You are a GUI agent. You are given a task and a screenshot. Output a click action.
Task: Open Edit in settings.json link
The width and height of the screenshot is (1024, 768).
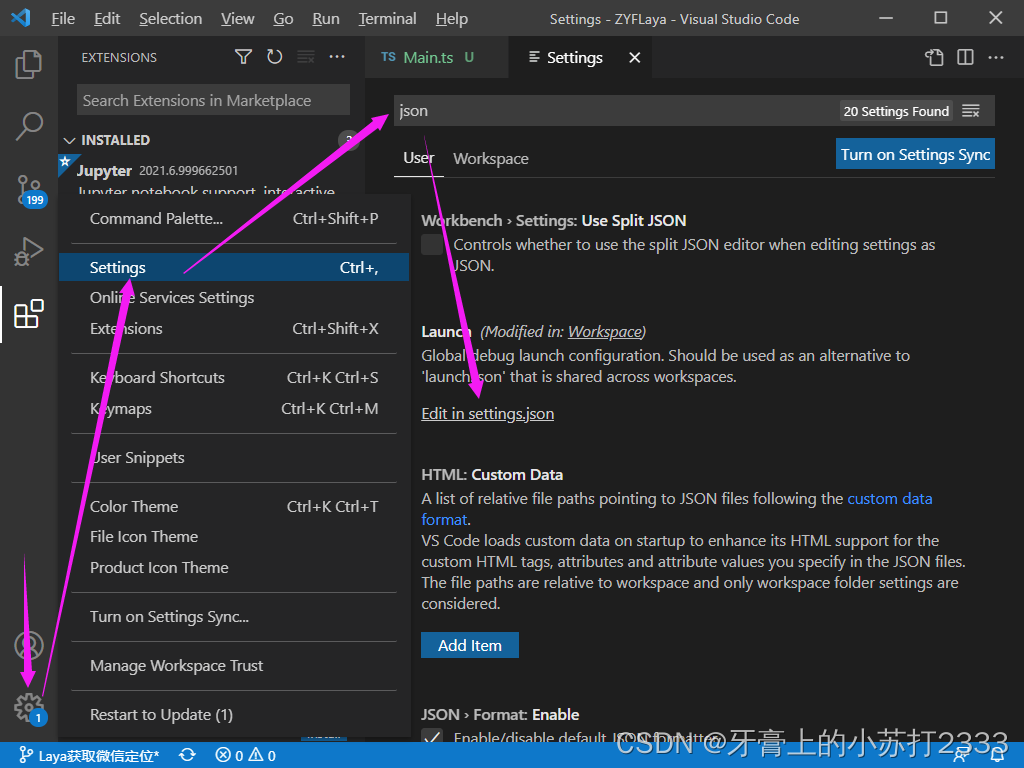pyautogui.click(x=487, y=413)
